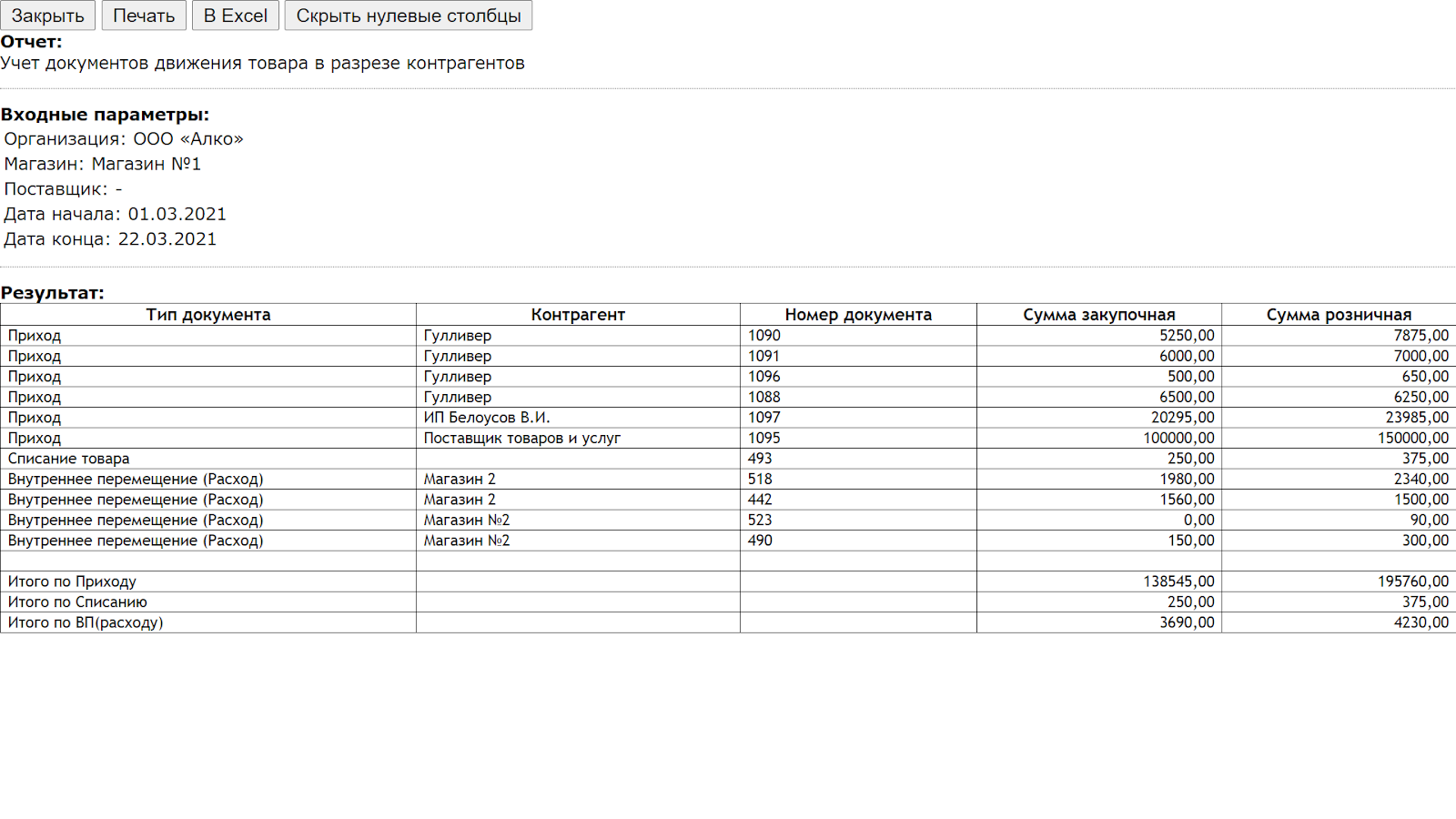Image resolution: width=1456 pixels, height=819 pixels.
Task: Select document number 1090 cell
Action: coord(764,336)
